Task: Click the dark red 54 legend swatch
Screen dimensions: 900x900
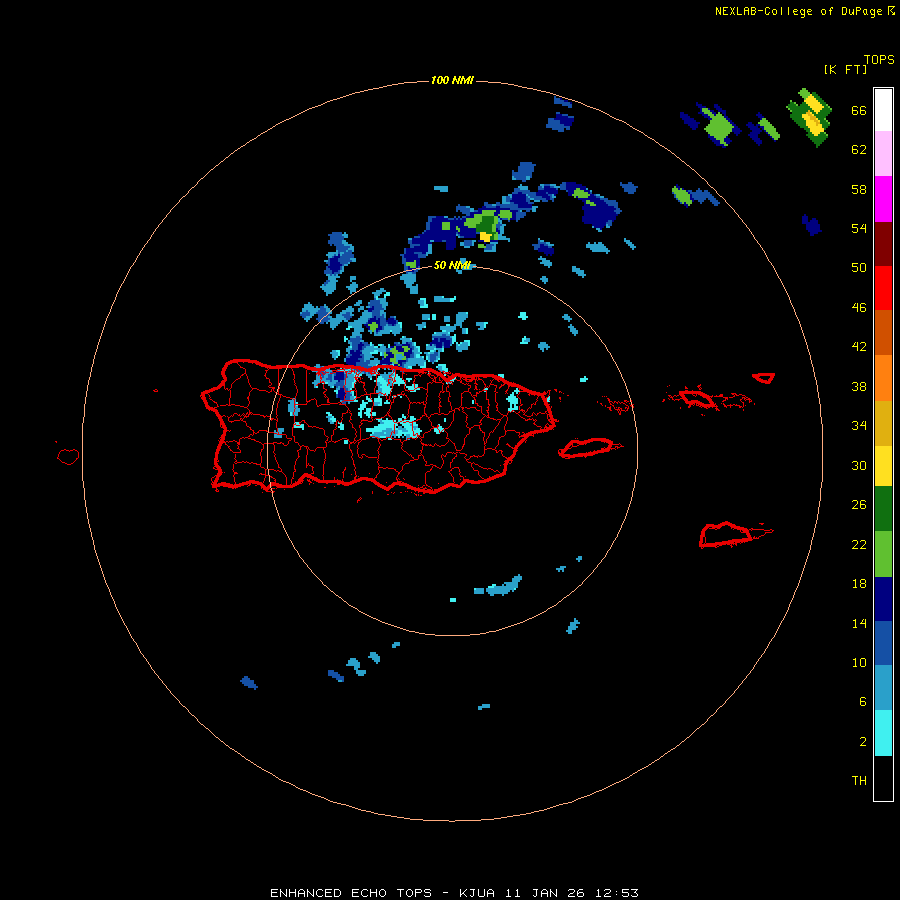Action: tap(883, 244)
